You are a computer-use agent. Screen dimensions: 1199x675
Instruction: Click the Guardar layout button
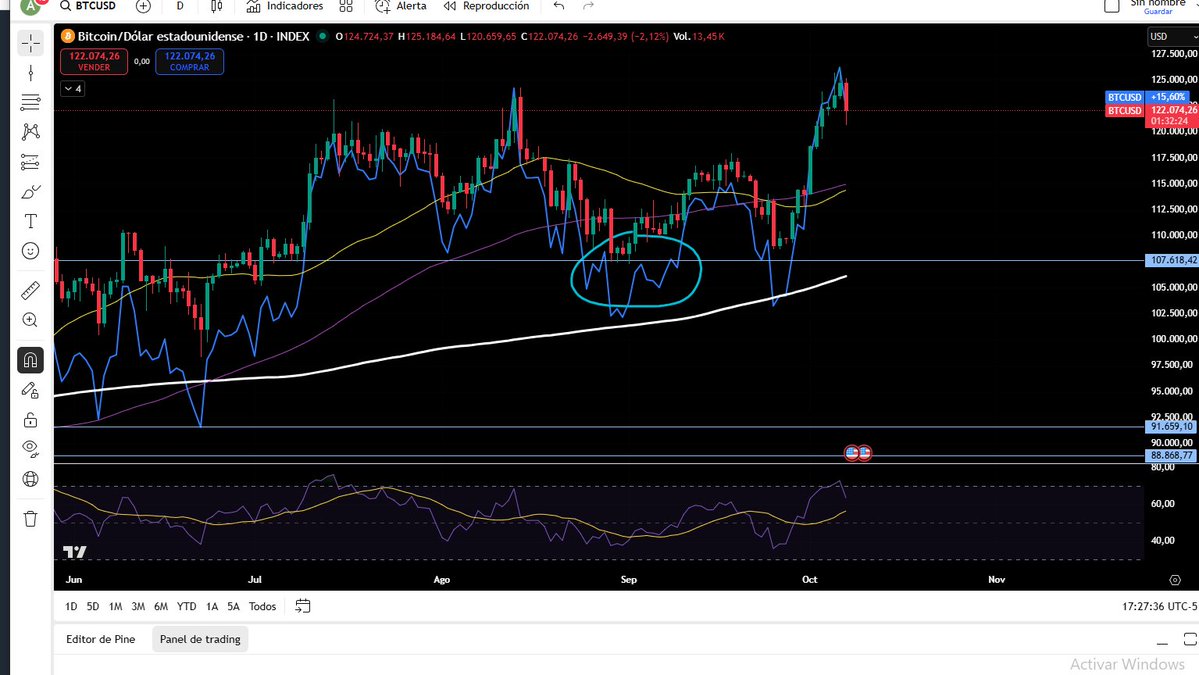[1158, 11]
